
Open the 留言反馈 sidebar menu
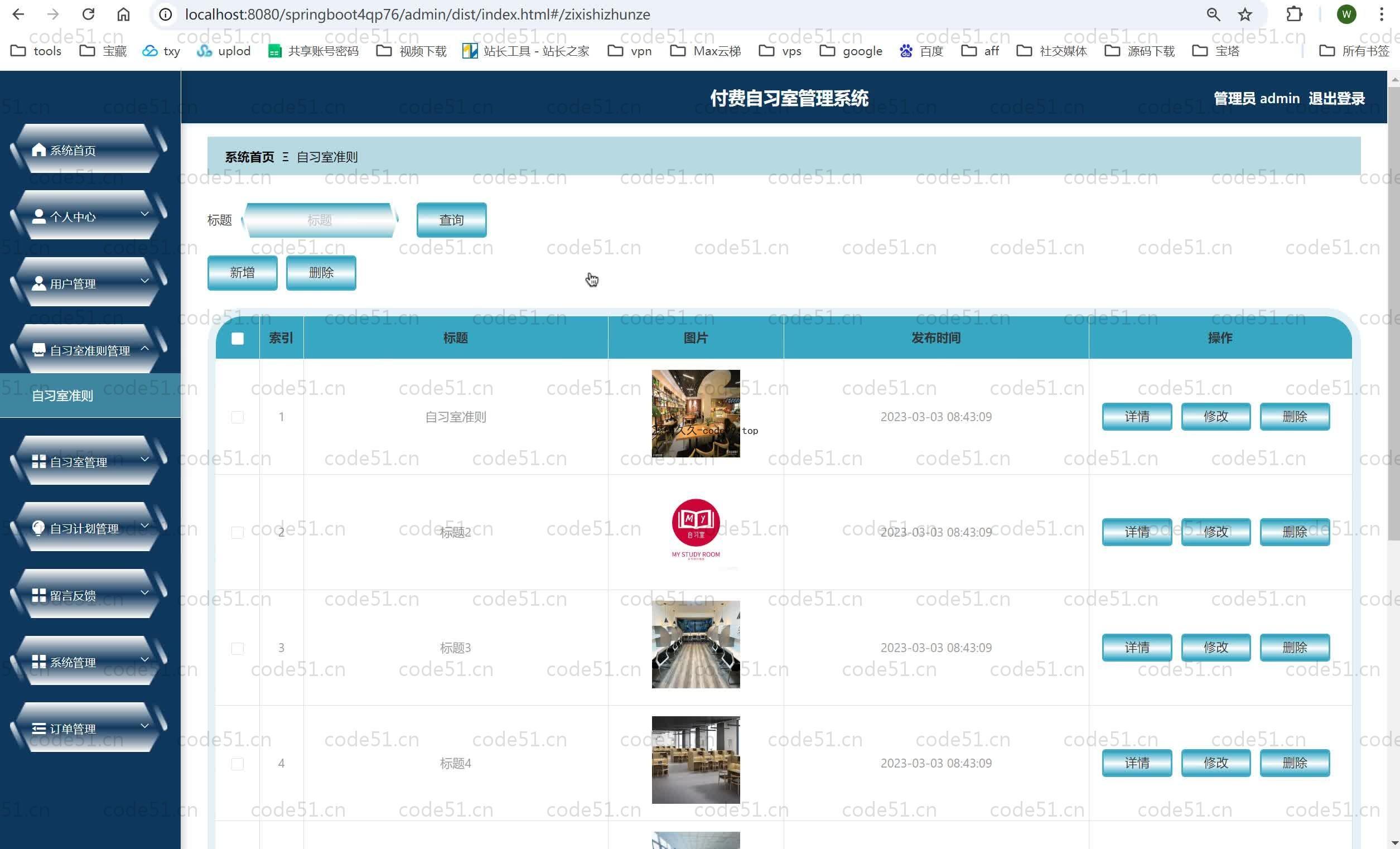pyautogui.click(x=89, y=595)
